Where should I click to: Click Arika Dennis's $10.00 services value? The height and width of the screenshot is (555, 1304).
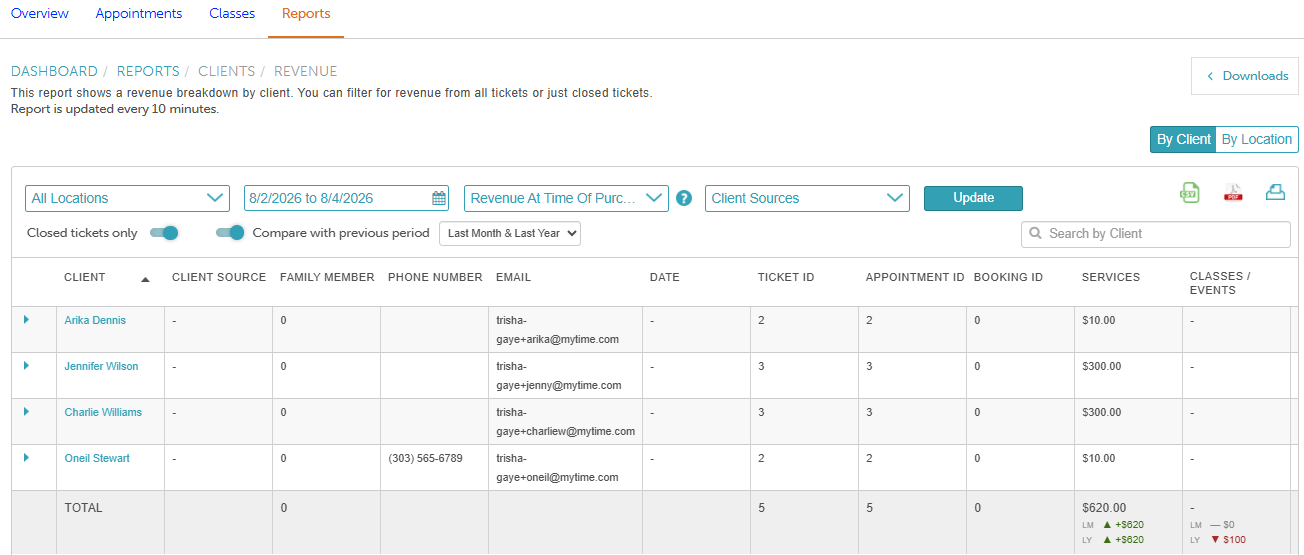click(x=1099, y=320)
